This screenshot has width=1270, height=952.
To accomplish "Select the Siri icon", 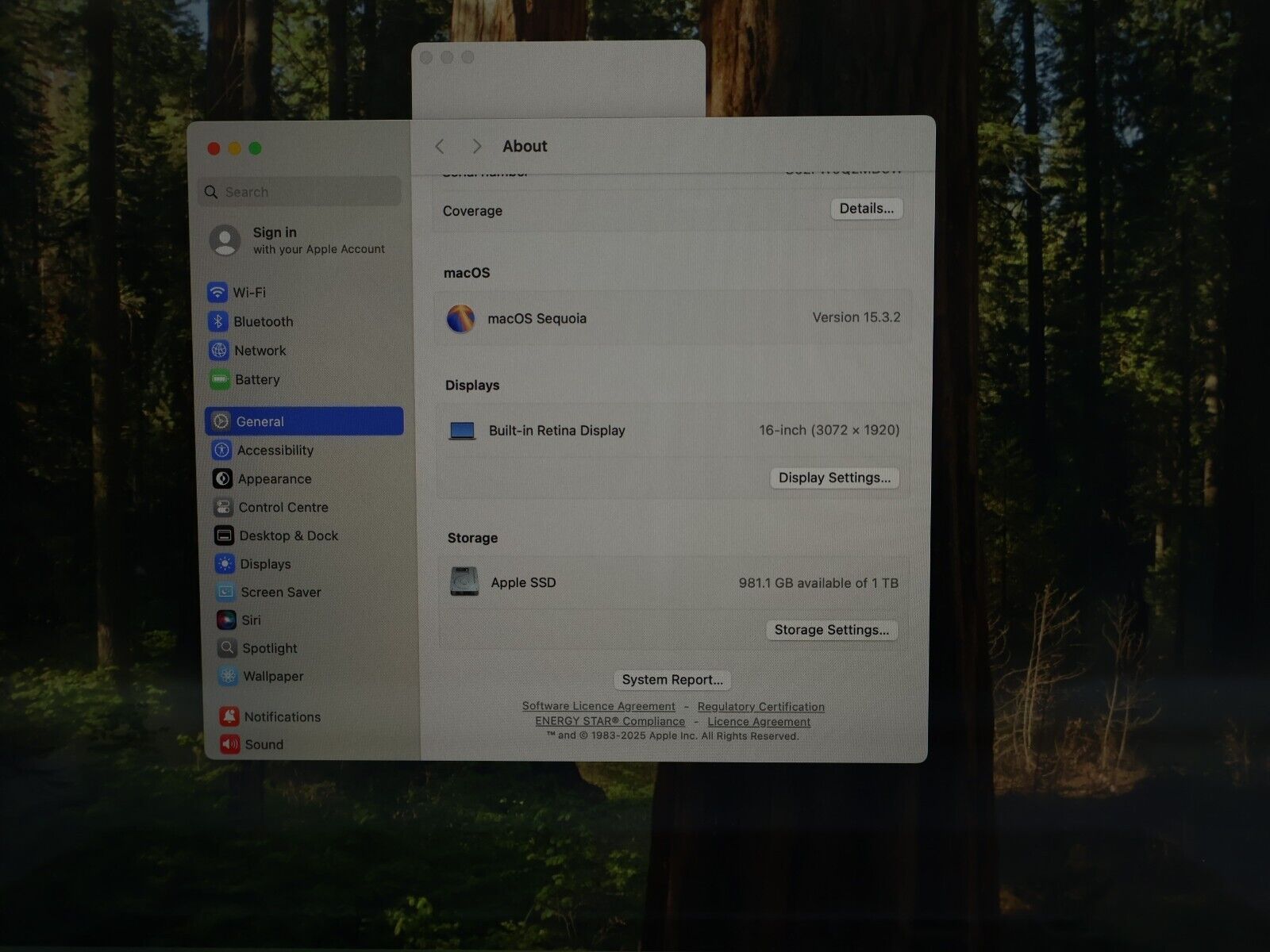I will click(x=227, y=620).
